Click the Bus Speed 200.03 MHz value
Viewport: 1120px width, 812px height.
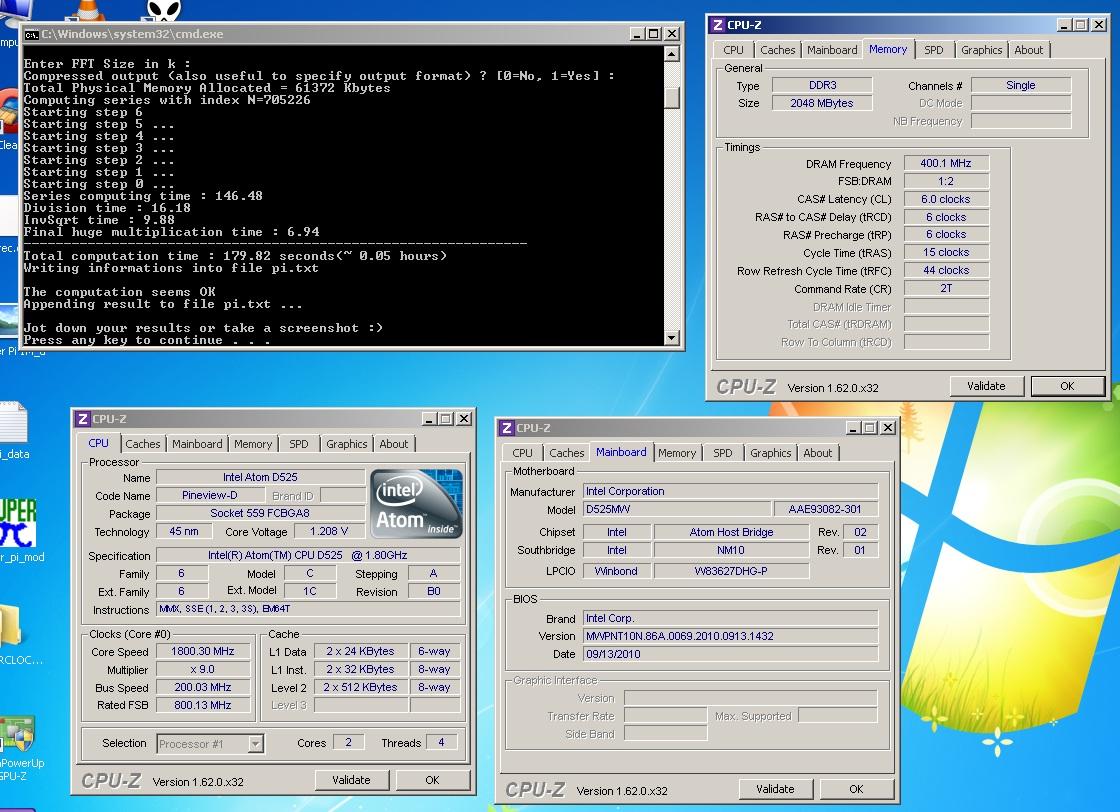[x=203, y=688]
